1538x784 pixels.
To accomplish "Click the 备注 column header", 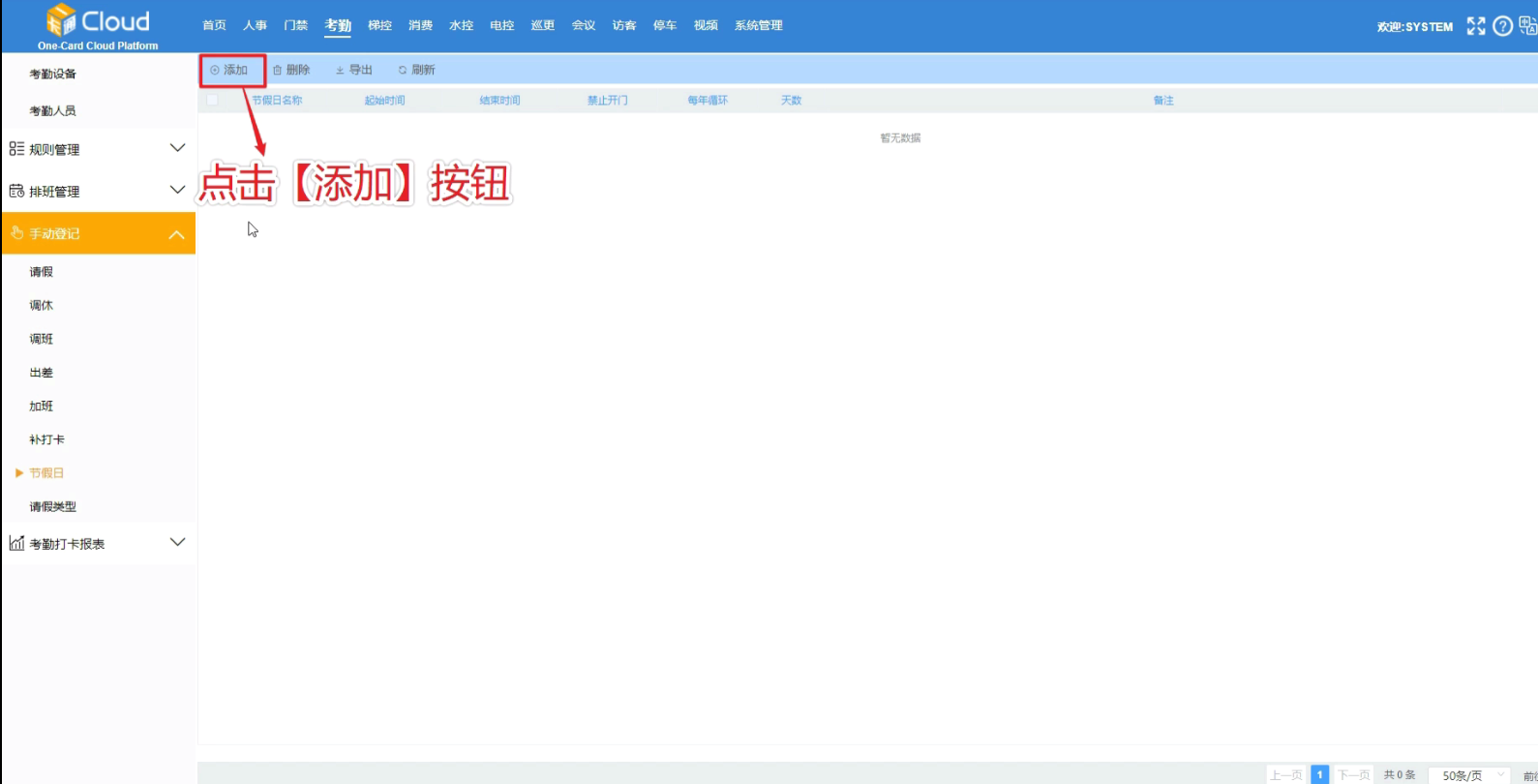I will [x=1163, y=100].
